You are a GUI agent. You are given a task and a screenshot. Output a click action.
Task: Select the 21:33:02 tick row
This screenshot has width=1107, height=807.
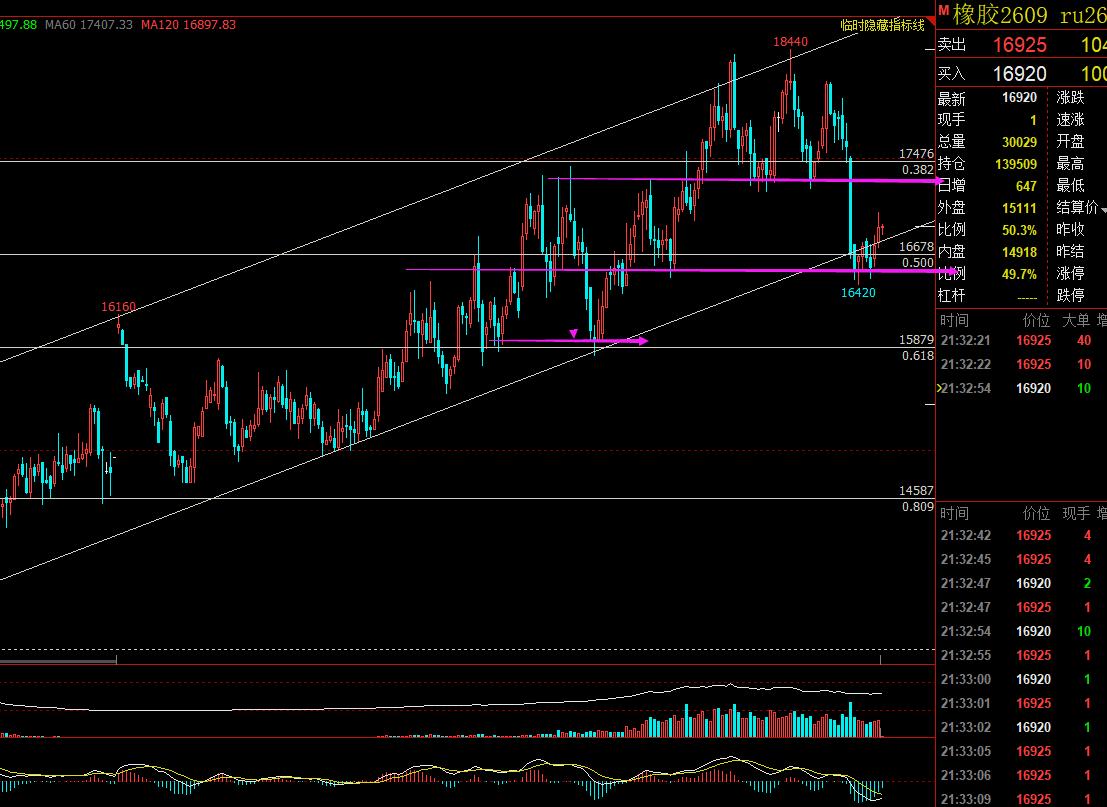coord(1022,727)
